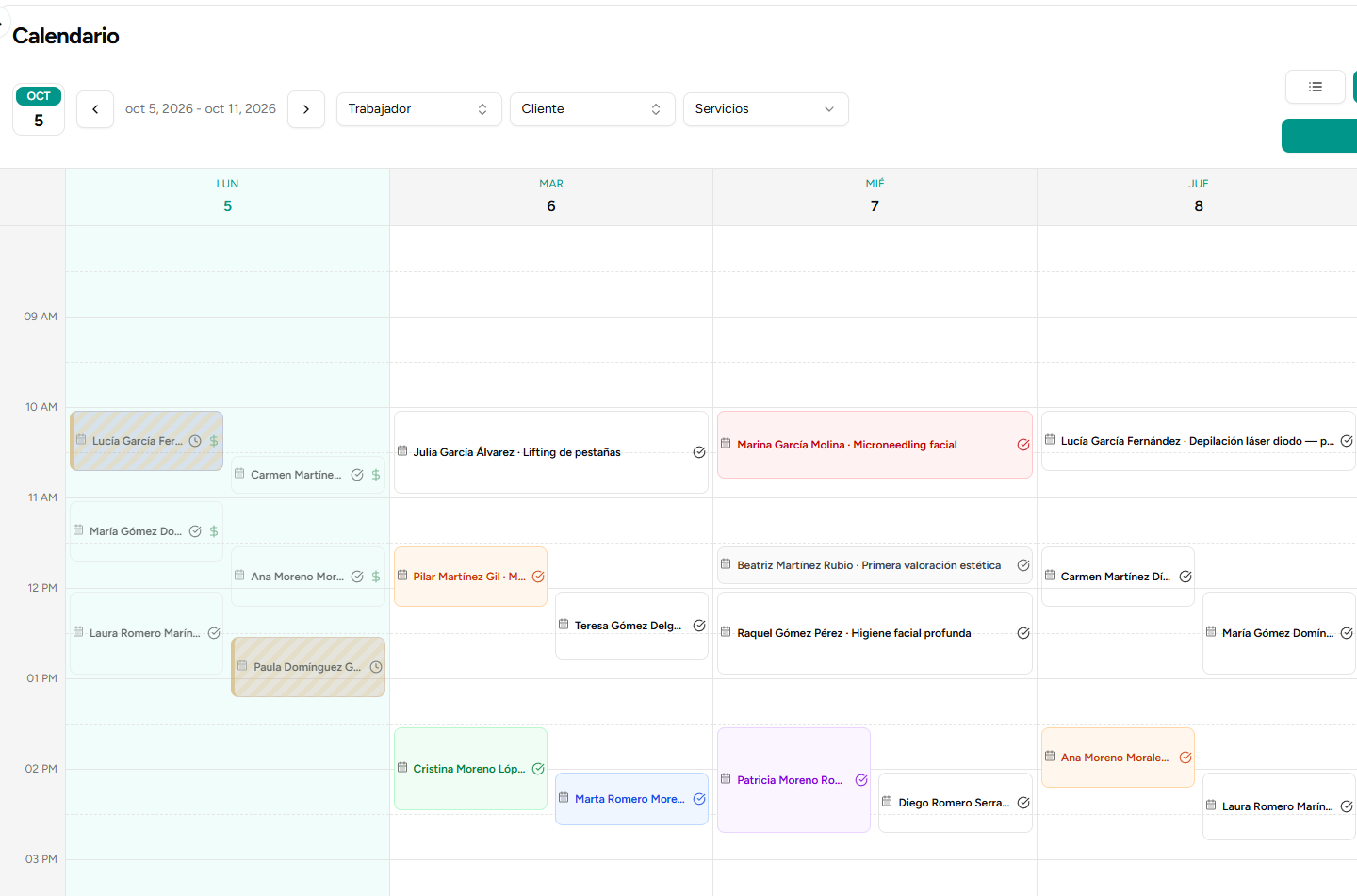Select the MAR 6 day header
Viewport: 1357px width, 896px height.
[551, 197]
